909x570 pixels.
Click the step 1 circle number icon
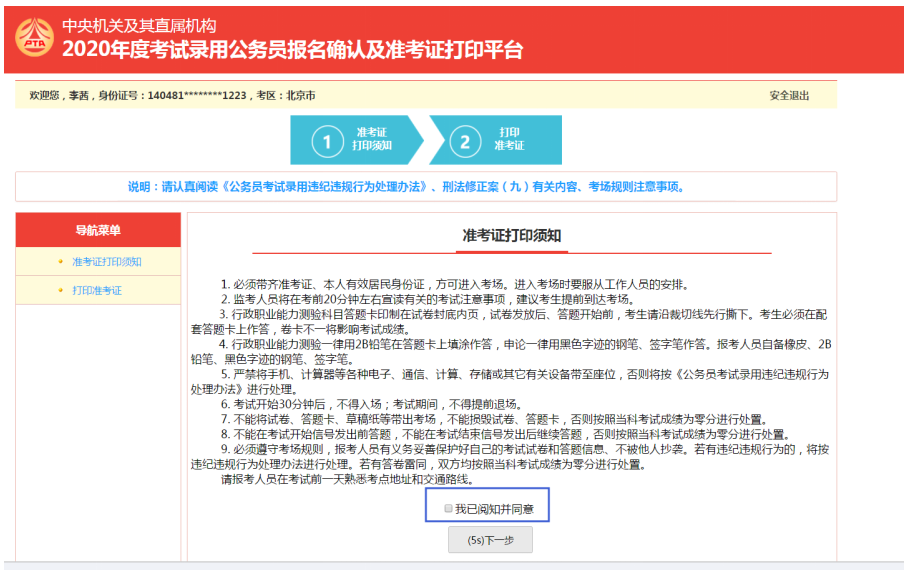(326, 141)
